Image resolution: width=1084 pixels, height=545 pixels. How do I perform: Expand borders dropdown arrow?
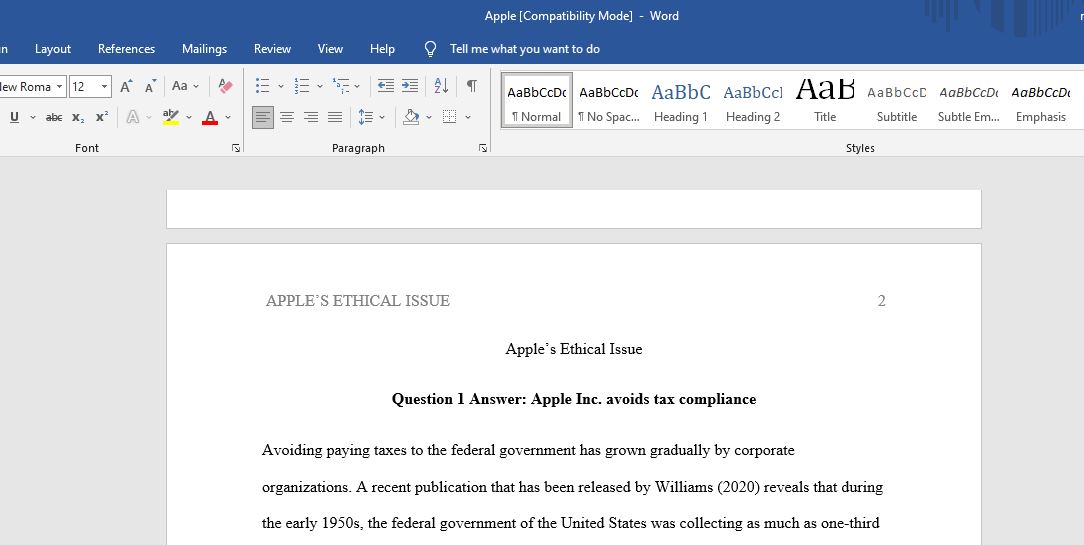pos(468,118)
